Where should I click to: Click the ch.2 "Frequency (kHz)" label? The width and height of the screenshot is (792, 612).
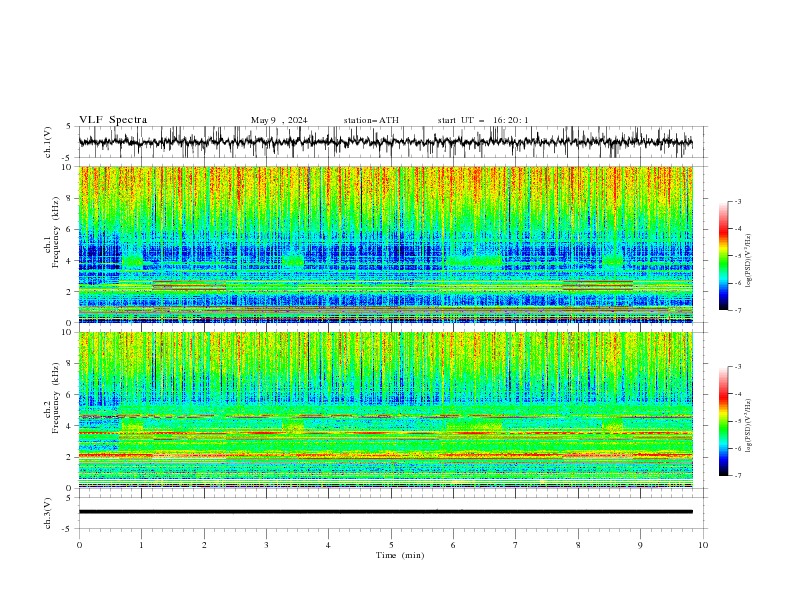[x=56, y=398]
